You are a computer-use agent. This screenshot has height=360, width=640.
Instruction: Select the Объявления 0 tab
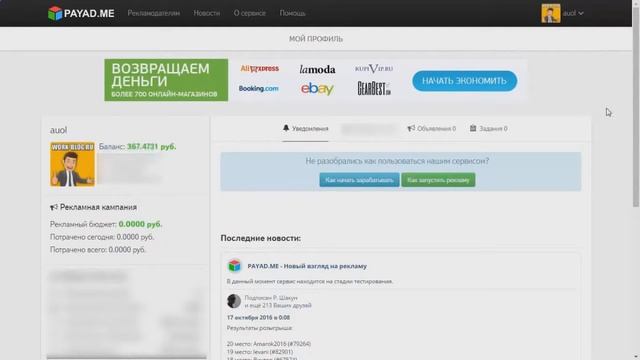click(431, 129)
